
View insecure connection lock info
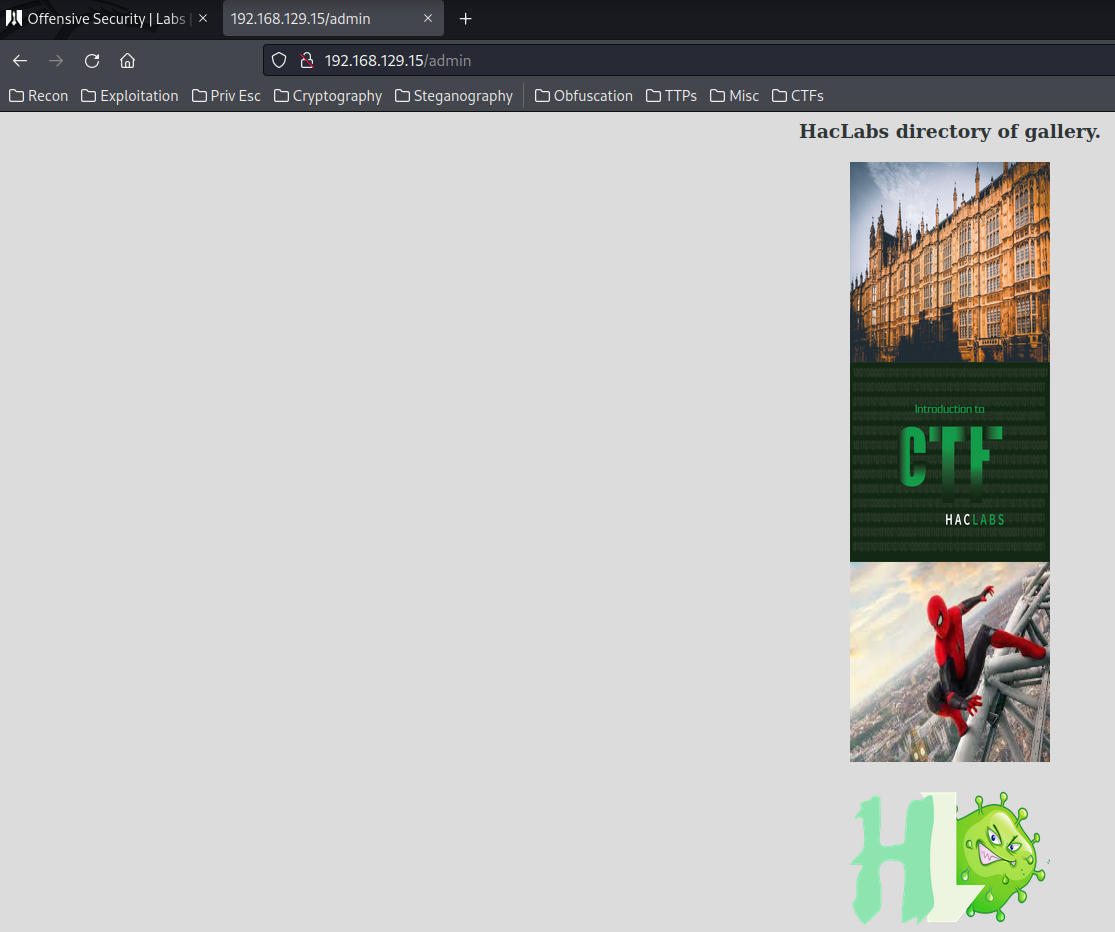pyautogui.click(x=306, y=61)
